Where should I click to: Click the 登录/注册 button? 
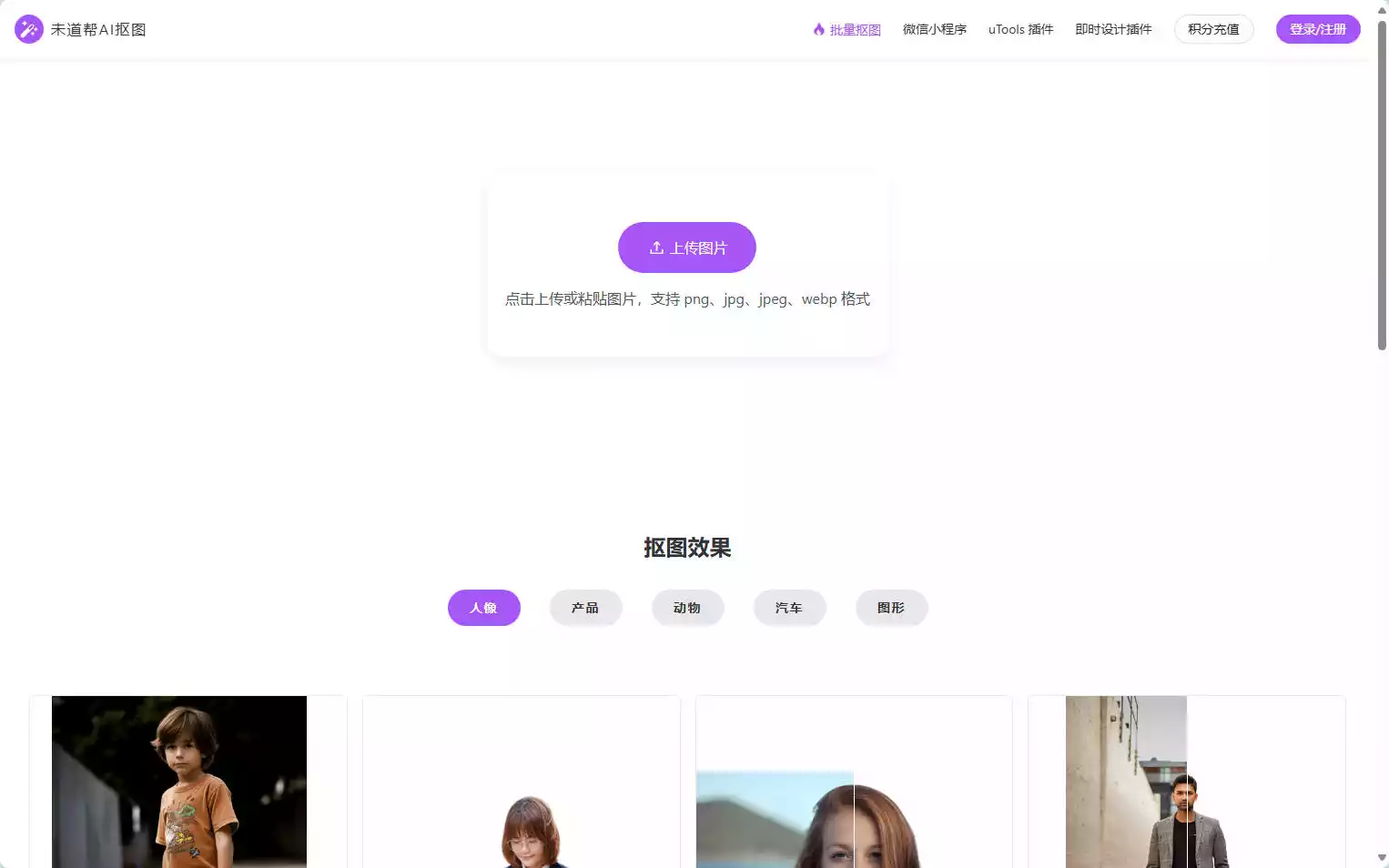[1317, 28]
